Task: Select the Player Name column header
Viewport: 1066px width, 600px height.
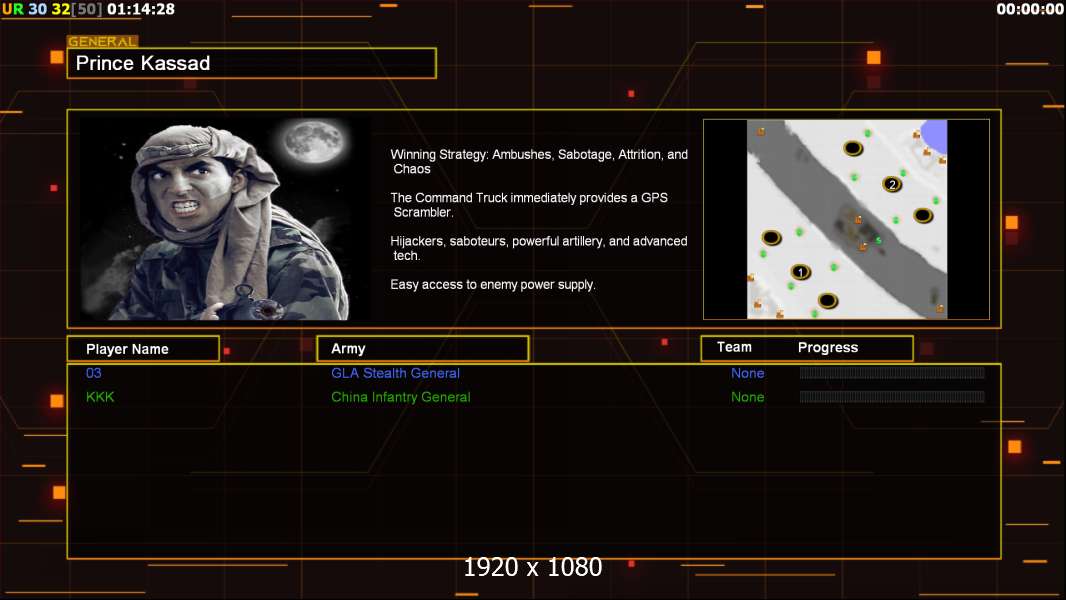Action: 143,349
